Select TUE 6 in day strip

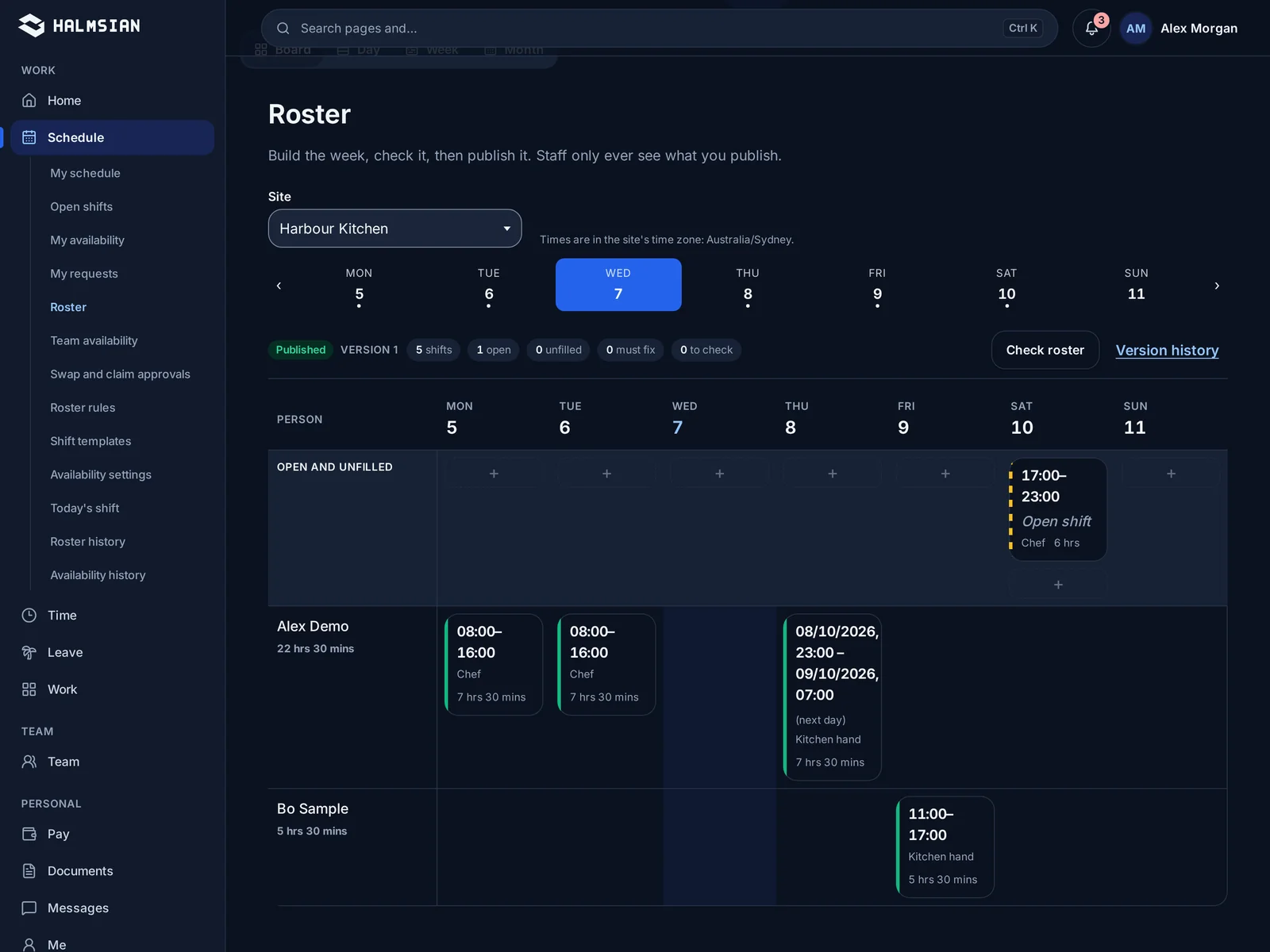tap(489, 285)
